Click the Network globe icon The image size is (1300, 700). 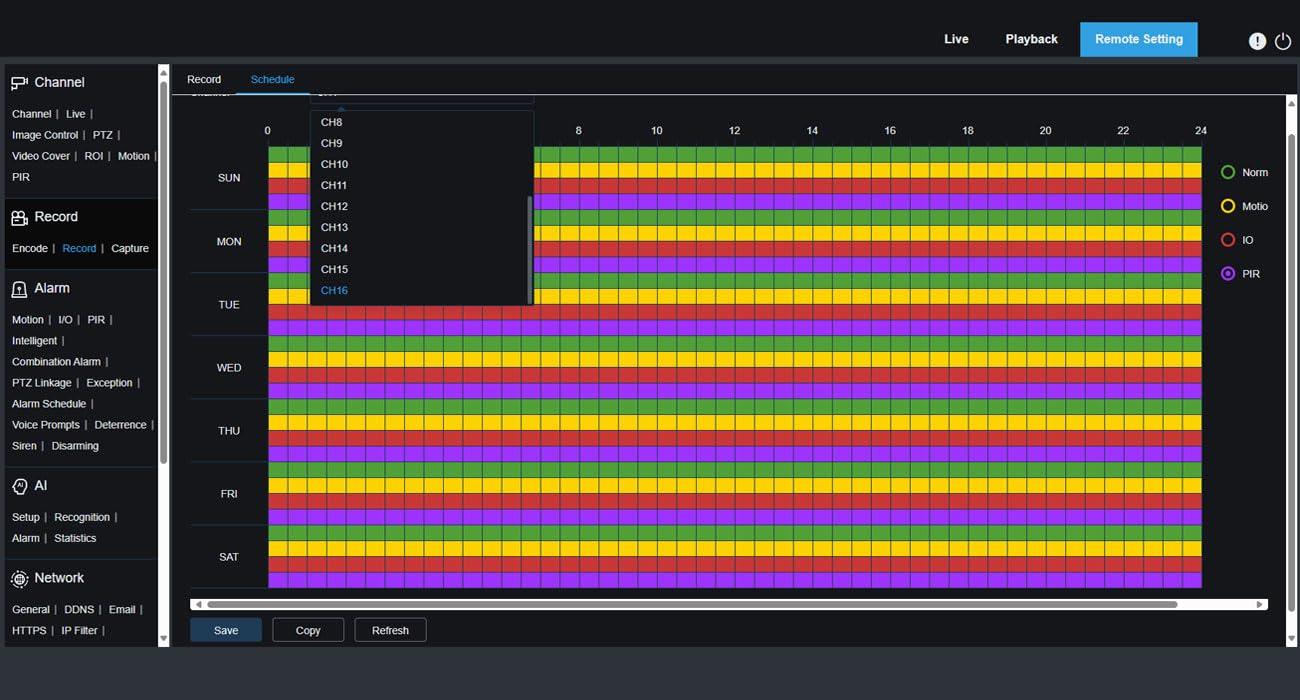(x=19, y=579)
